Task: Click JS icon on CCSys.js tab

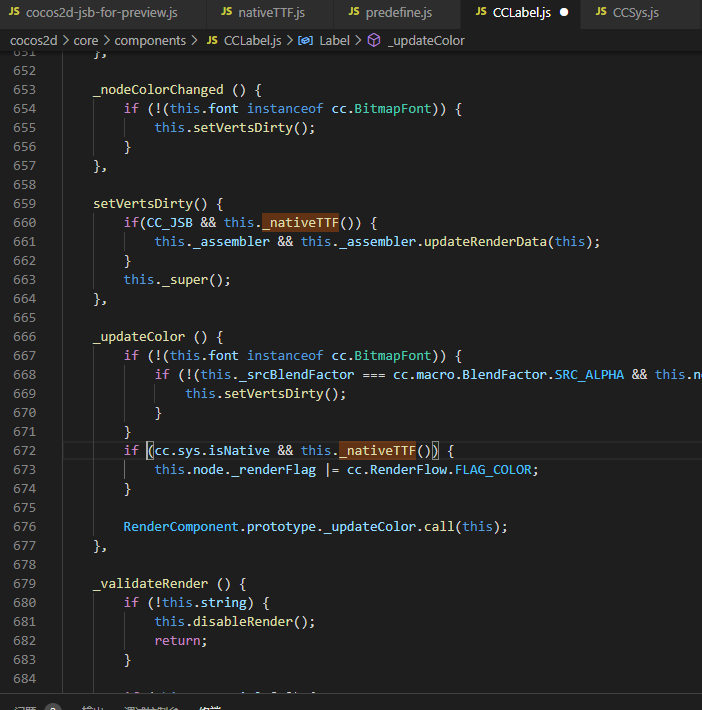Action: click(x=600, y=13)
